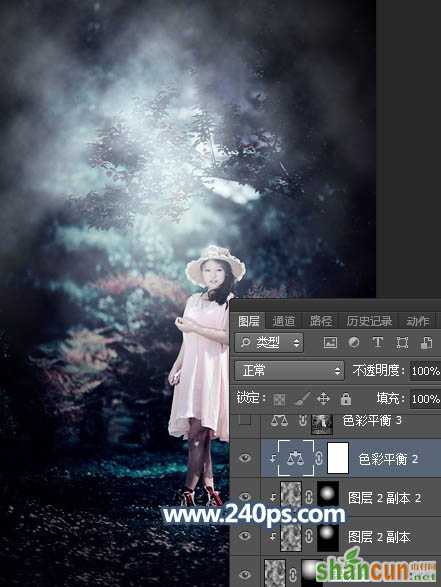Open the 路径 tab
This screenshot has height=587, width=441.
tap(320, 321)
